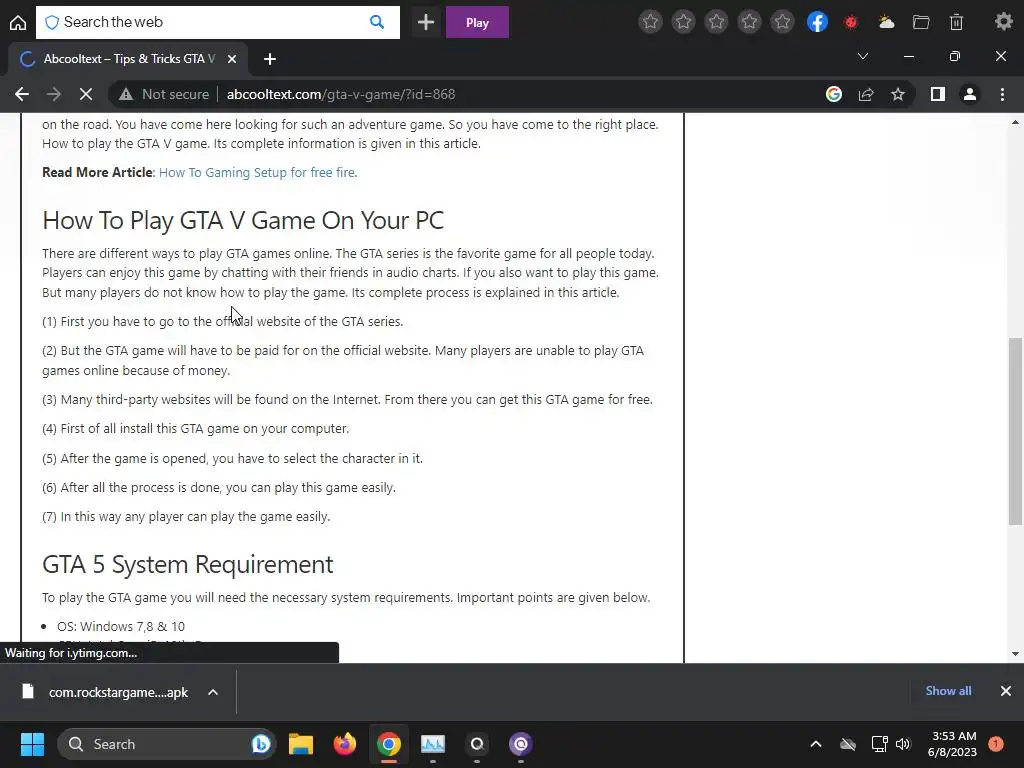The height and width of the screenshot is (768, 1024).
Task: Click the taskbar Search box
Action: 167,744
